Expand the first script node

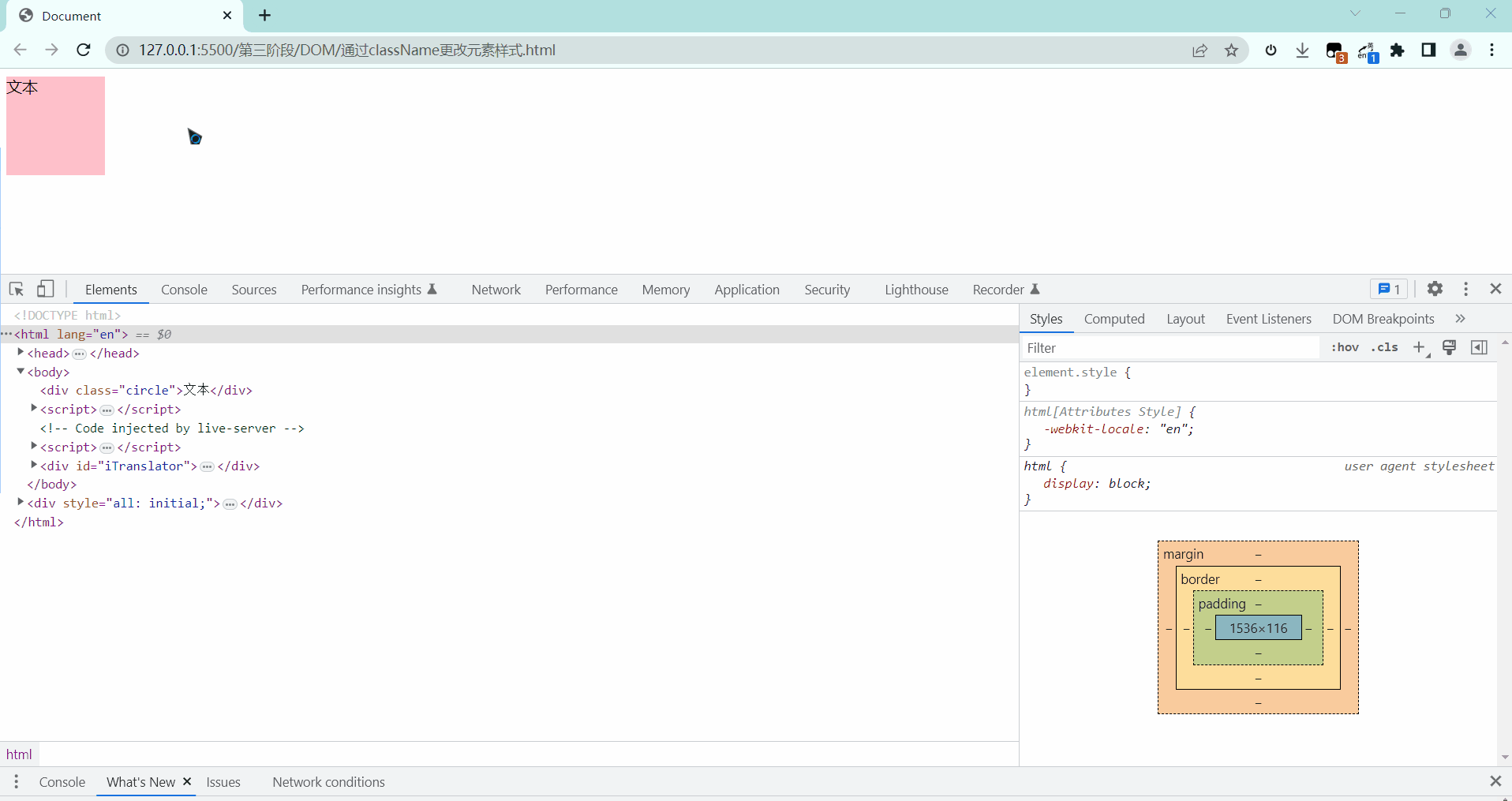[x=34, y=408]
